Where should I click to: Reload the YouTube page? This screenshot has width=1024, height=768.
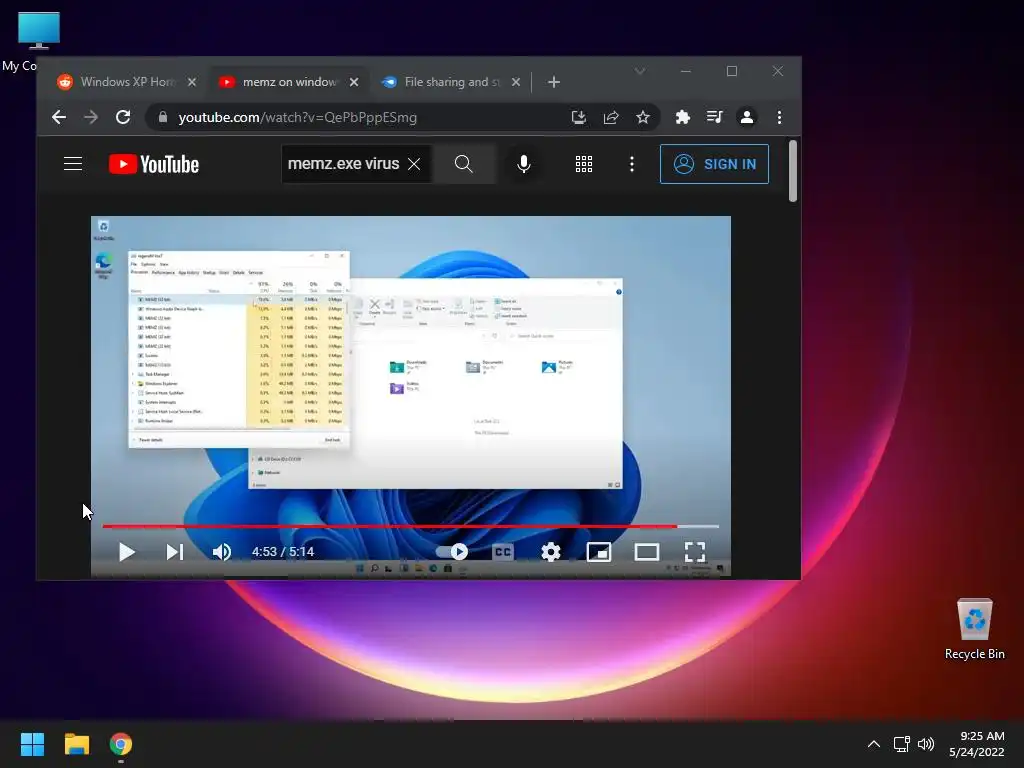tap(123, 118)
